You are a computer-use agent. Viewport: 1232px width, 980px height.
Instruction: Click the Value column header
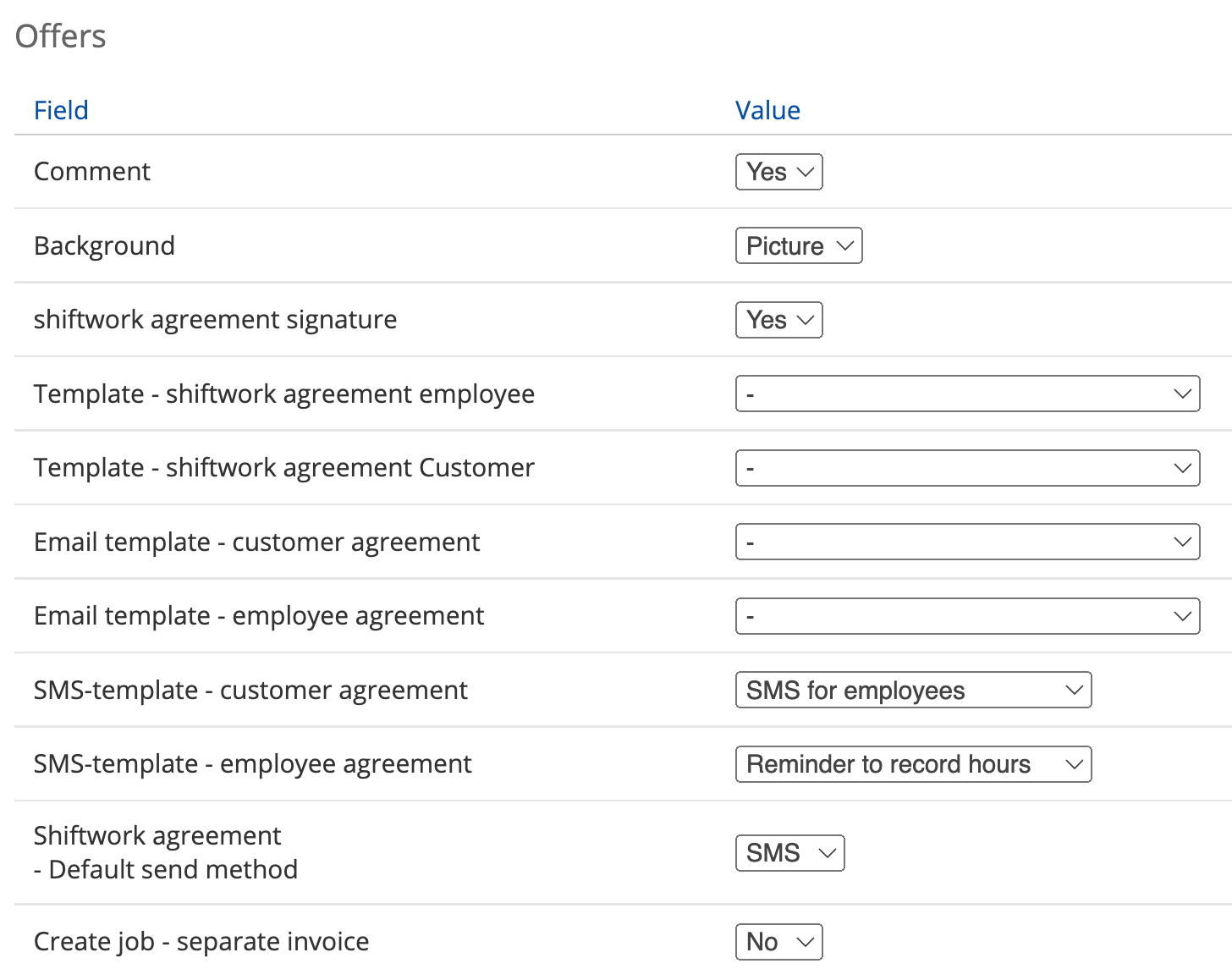click(x=767, y=110)
